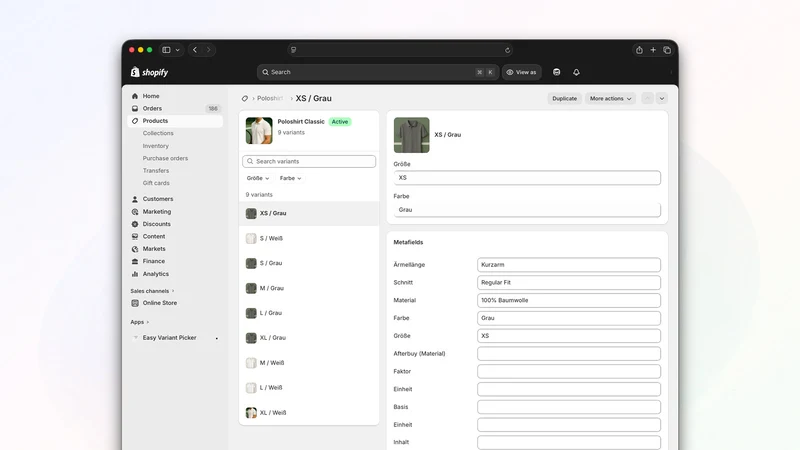This screenshot has height=450, width=800.
Task: Open the browser sidebar dropdown chevron
Action: coord(178,50)
